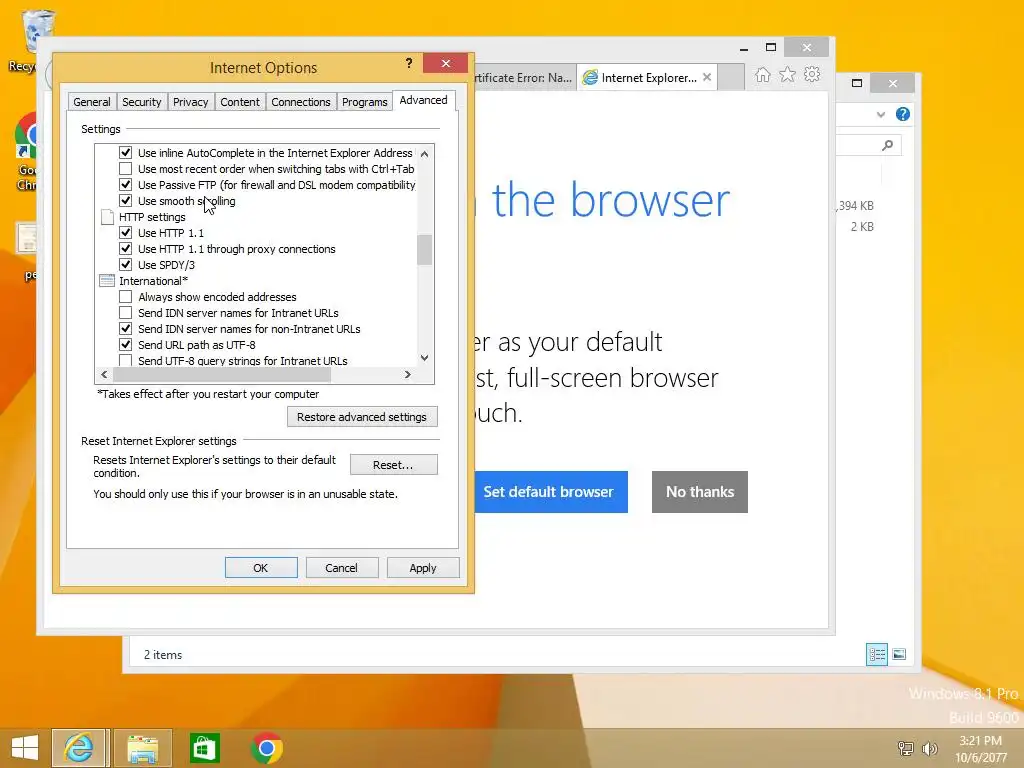1024x768 pixels.
Task: Switch File Explorer to details view icon
Action: click(x=876, y=654)
